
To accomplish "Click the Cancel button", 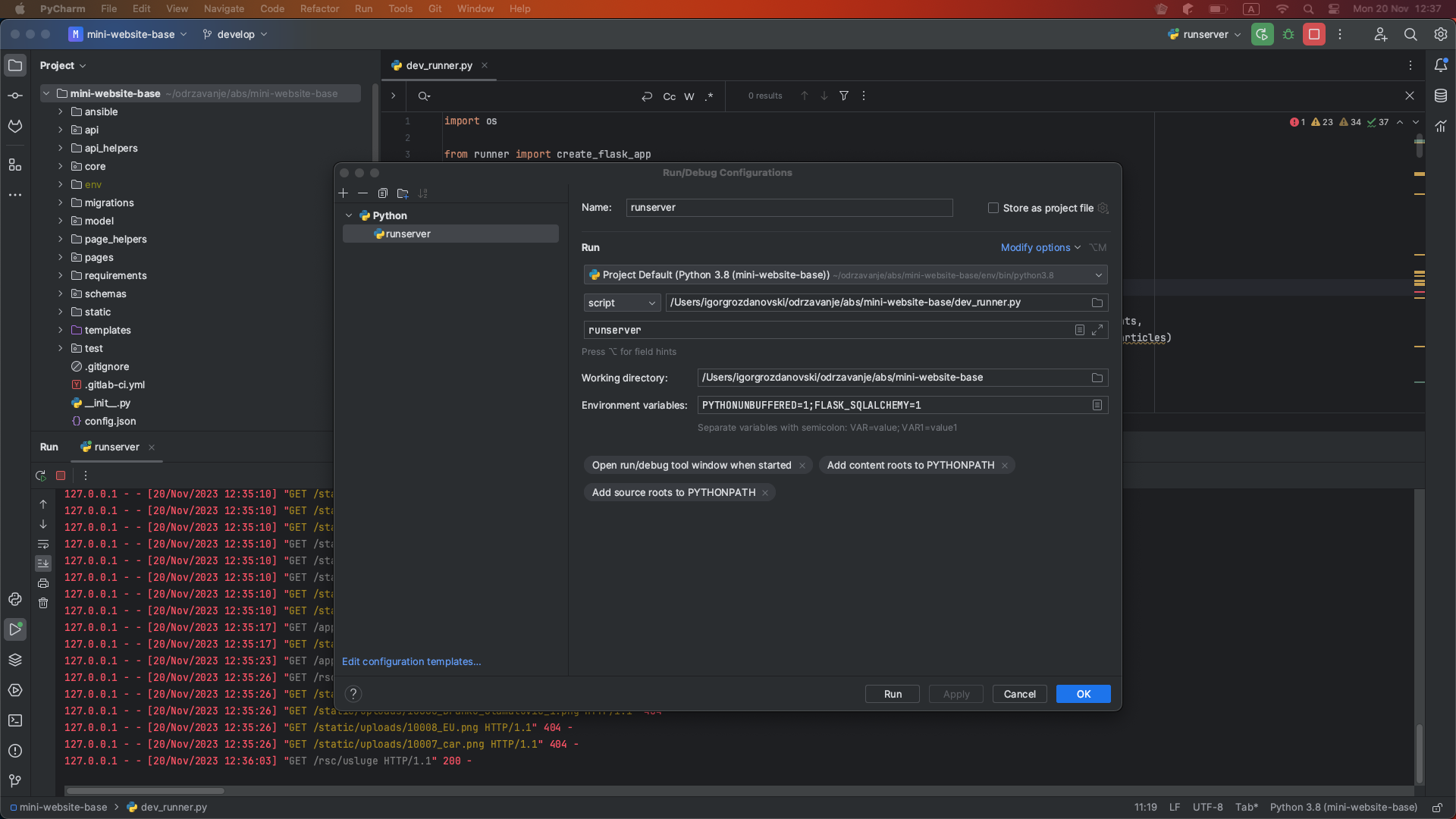I will [x=1019, y=694].
